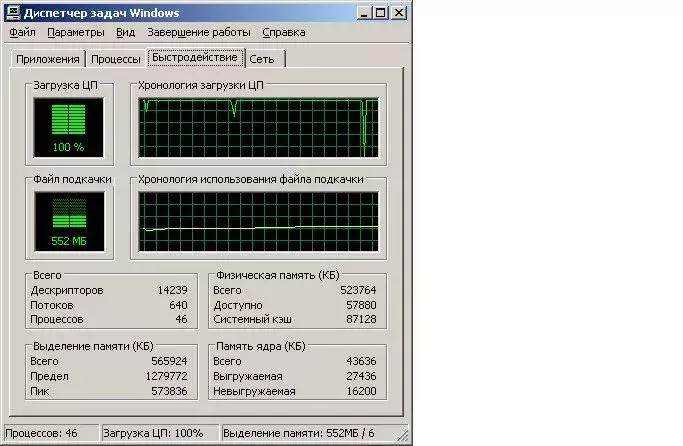Image resolution: width=683 pixels, height=446 pixels.
Task: Open the Завершение работы menu
Action: point(199,33)
